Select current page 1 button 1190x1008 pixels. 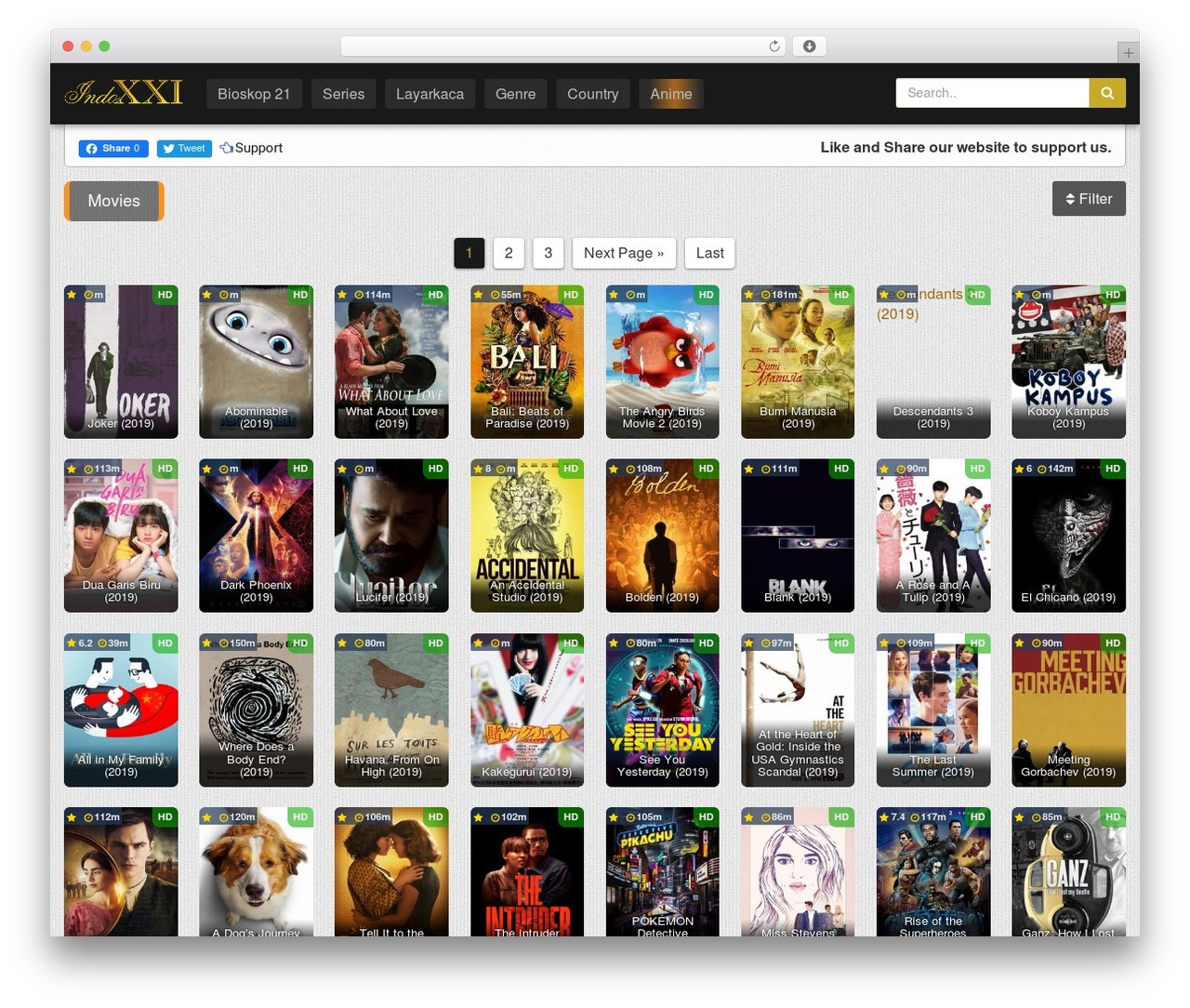(x=469, y=253)
